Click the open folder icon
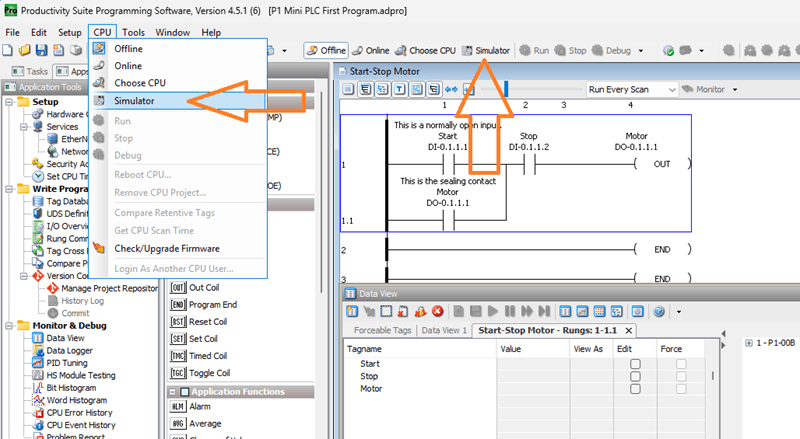800x439 pixels. click(24, 50)
